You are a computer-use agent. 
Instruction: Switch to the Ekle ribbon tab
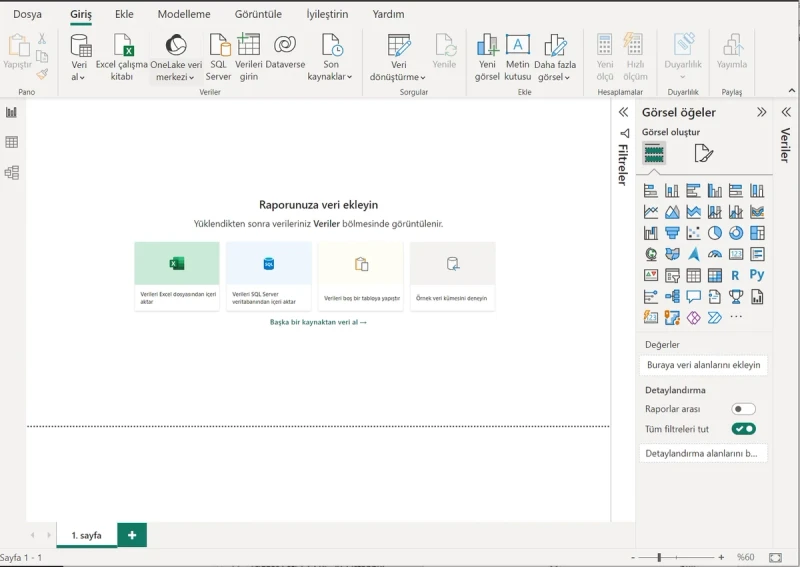click(x=124, y=14)
